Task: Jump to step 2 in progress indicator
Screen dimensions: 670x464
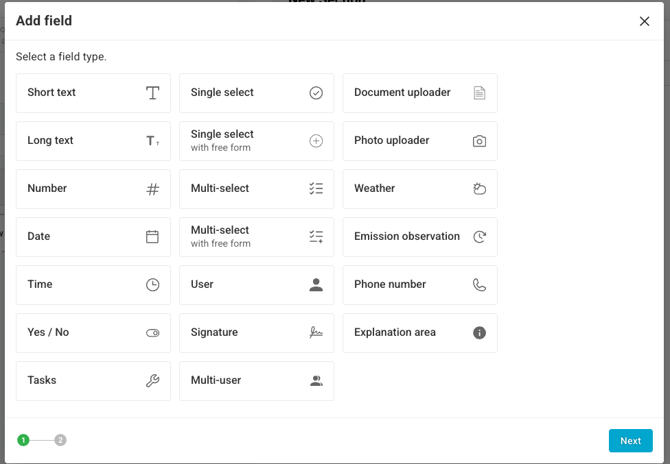Action: (61, 440)
